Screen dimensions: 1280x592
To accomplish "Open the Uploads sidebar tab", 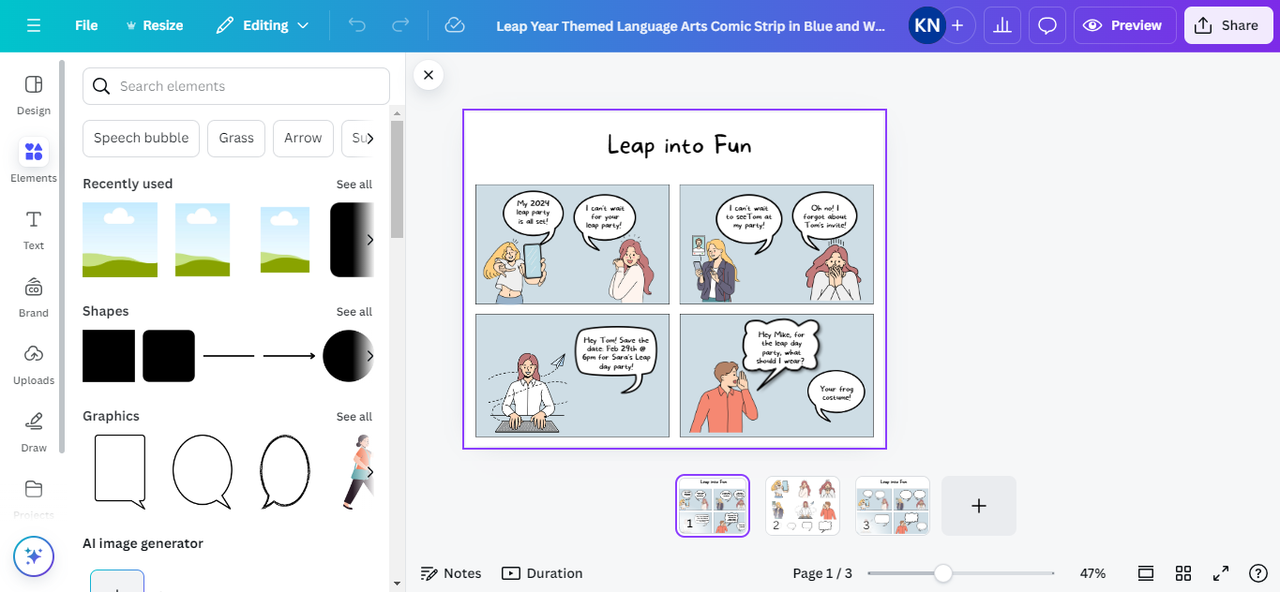I will pos(34,364).
